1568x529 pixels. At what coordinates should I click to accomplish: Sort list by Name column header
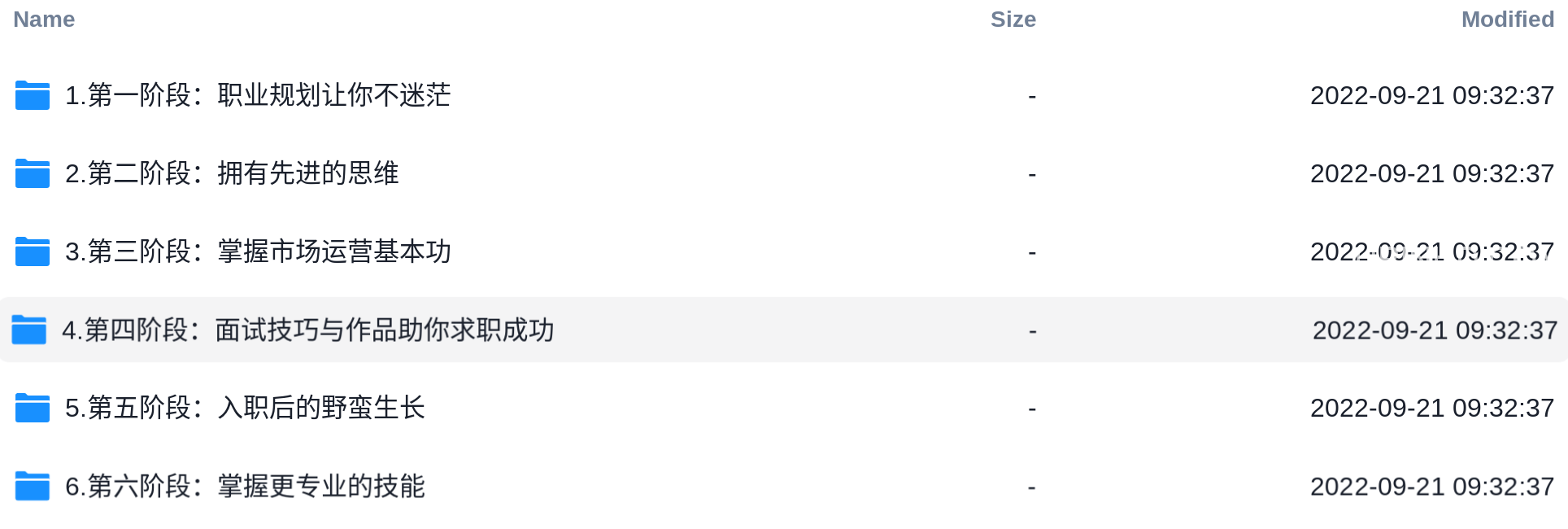(x=44, y=20)
